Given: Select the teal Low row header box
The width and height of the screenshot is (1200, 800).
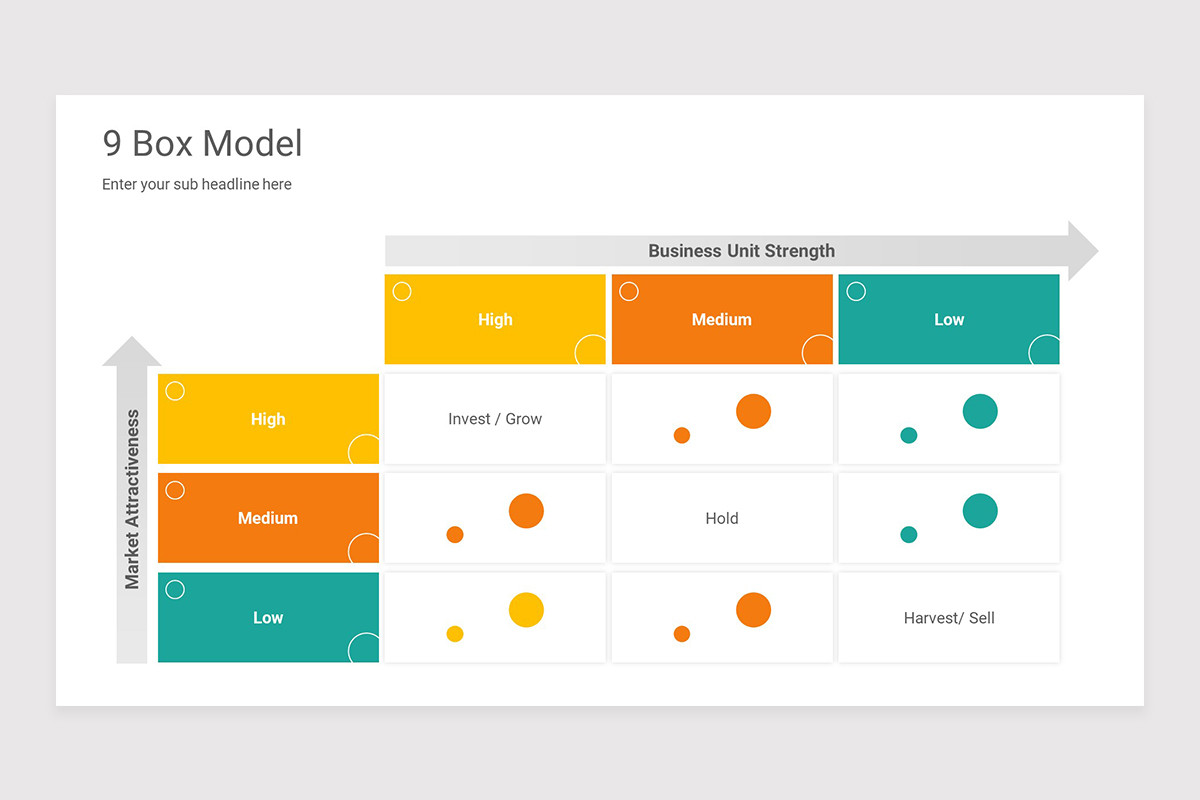Looking at the screenshot, I should [268, 617].
